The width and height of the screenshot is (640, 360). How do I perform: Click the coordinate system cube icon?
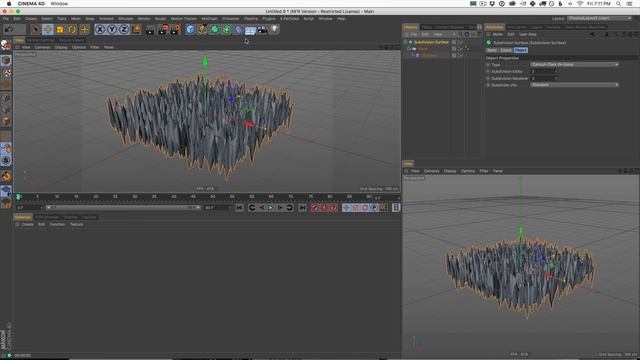click(x=136, y=29)
